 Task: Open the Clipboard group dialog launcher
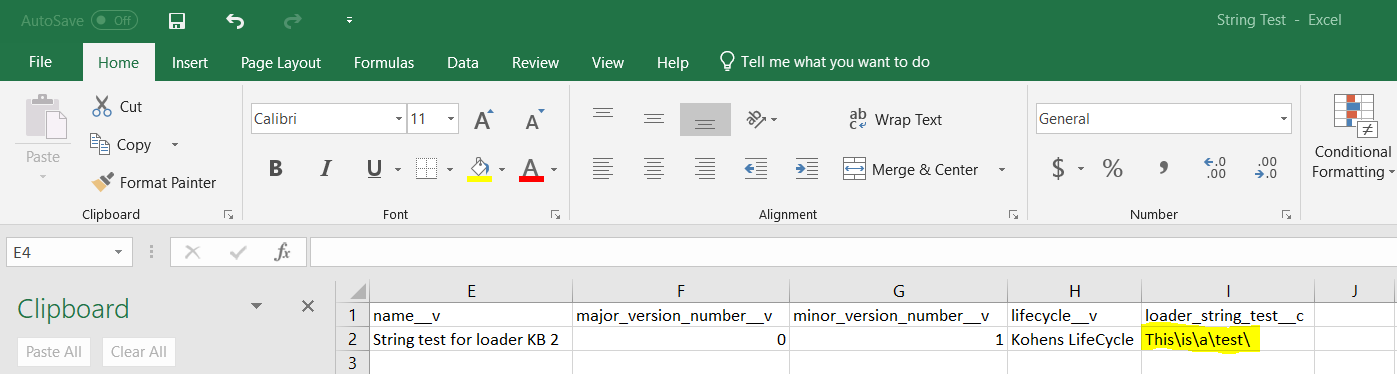pos(228,214)
